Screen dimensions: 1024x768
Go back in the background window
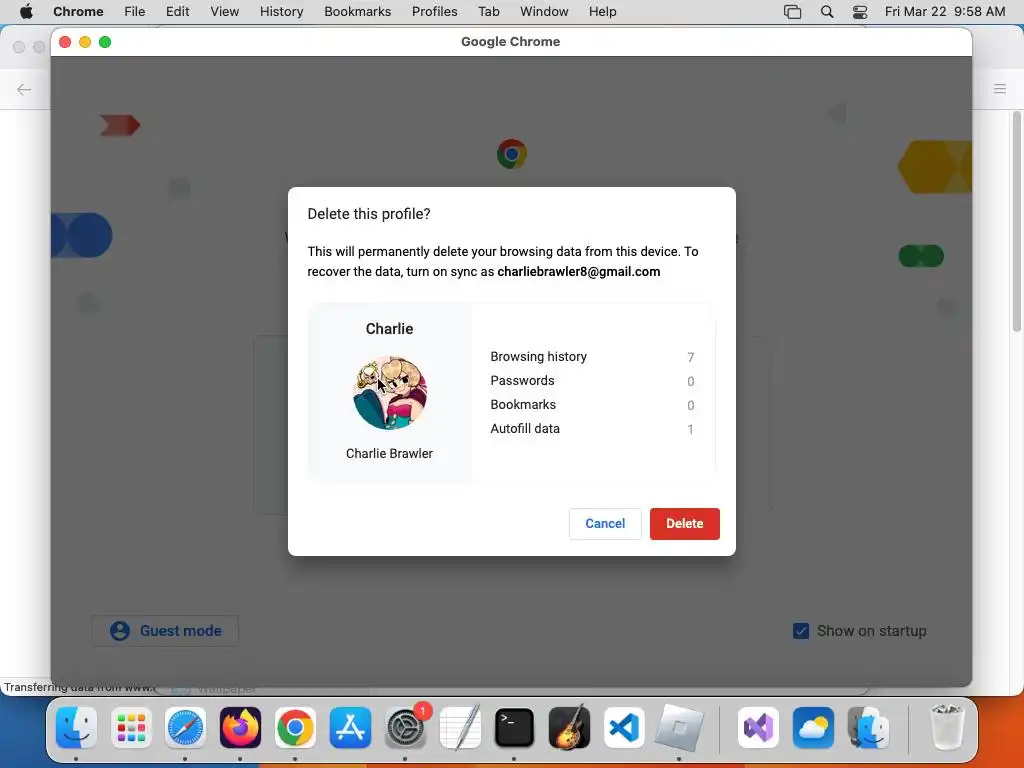point(24,89)
